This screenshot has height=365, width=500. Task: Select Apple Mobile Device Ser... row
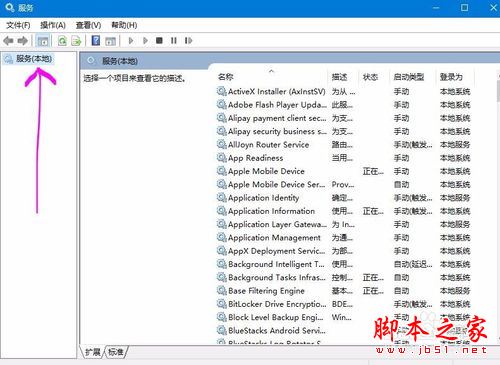[343, 184]
